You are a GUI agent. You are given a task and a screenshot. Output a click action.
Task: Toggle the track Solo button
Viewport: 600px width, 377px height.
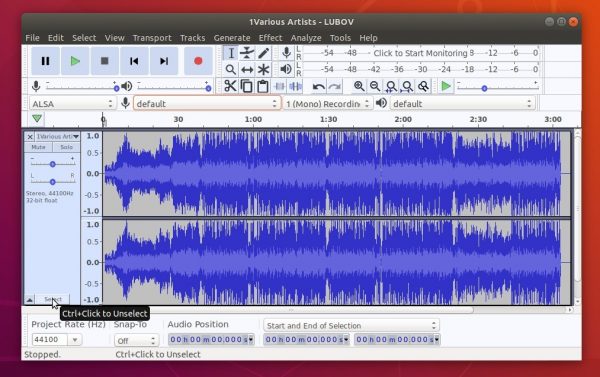click(66, 147)
